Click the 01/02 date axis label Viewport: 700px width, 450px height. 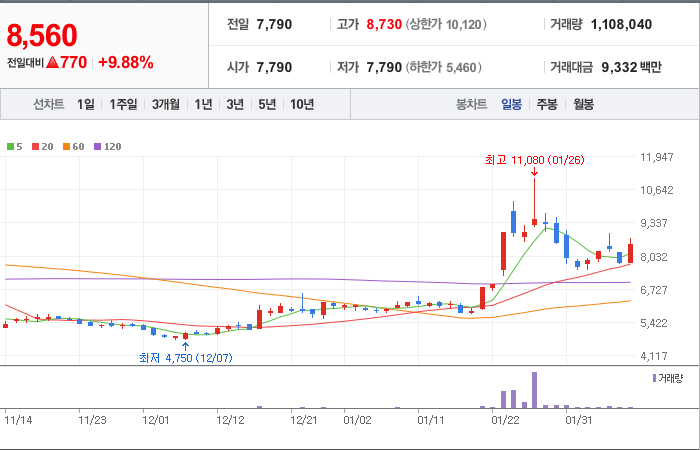click(357, 421)
